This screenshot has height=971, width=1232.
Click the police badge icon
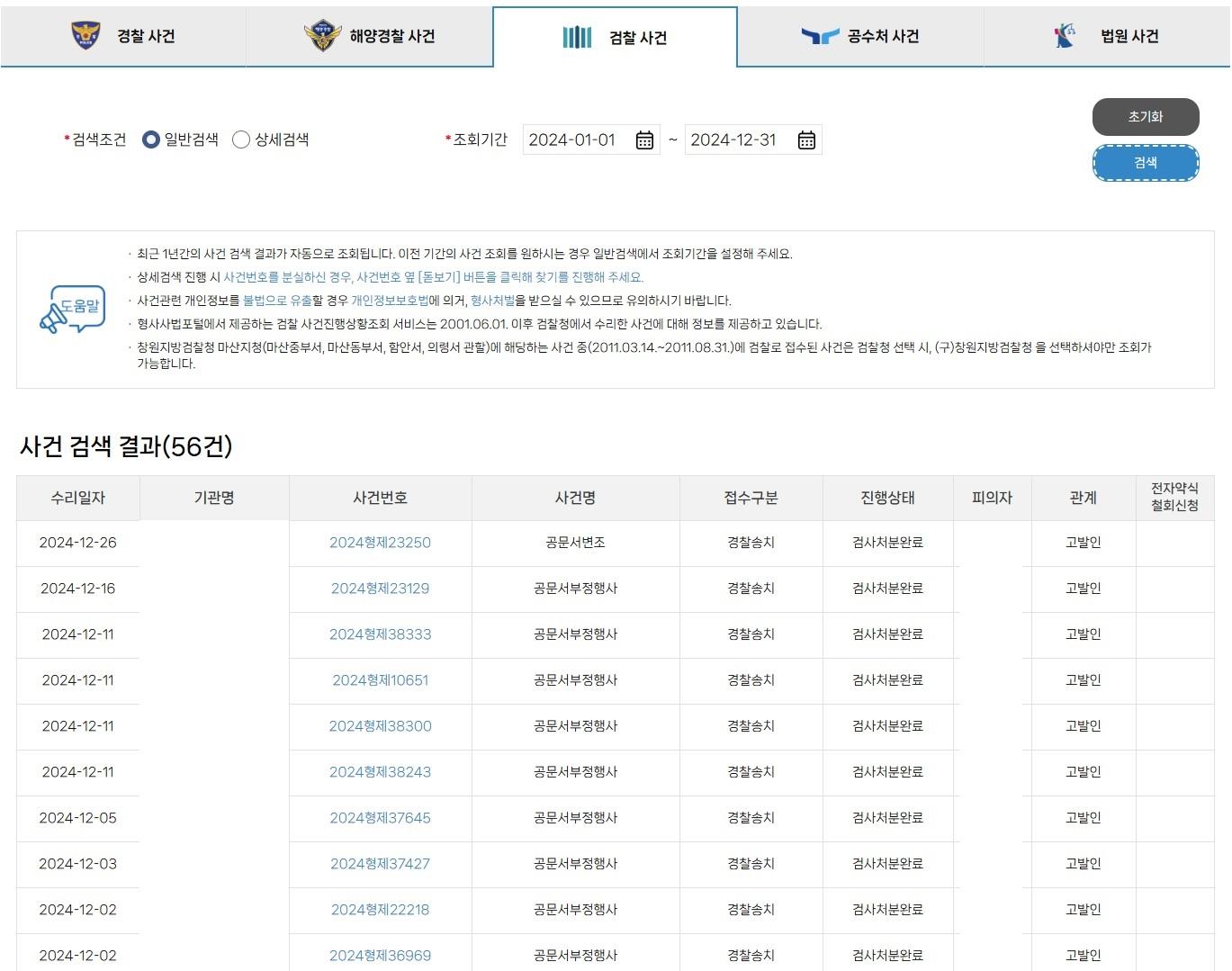(x=86, y=36)
